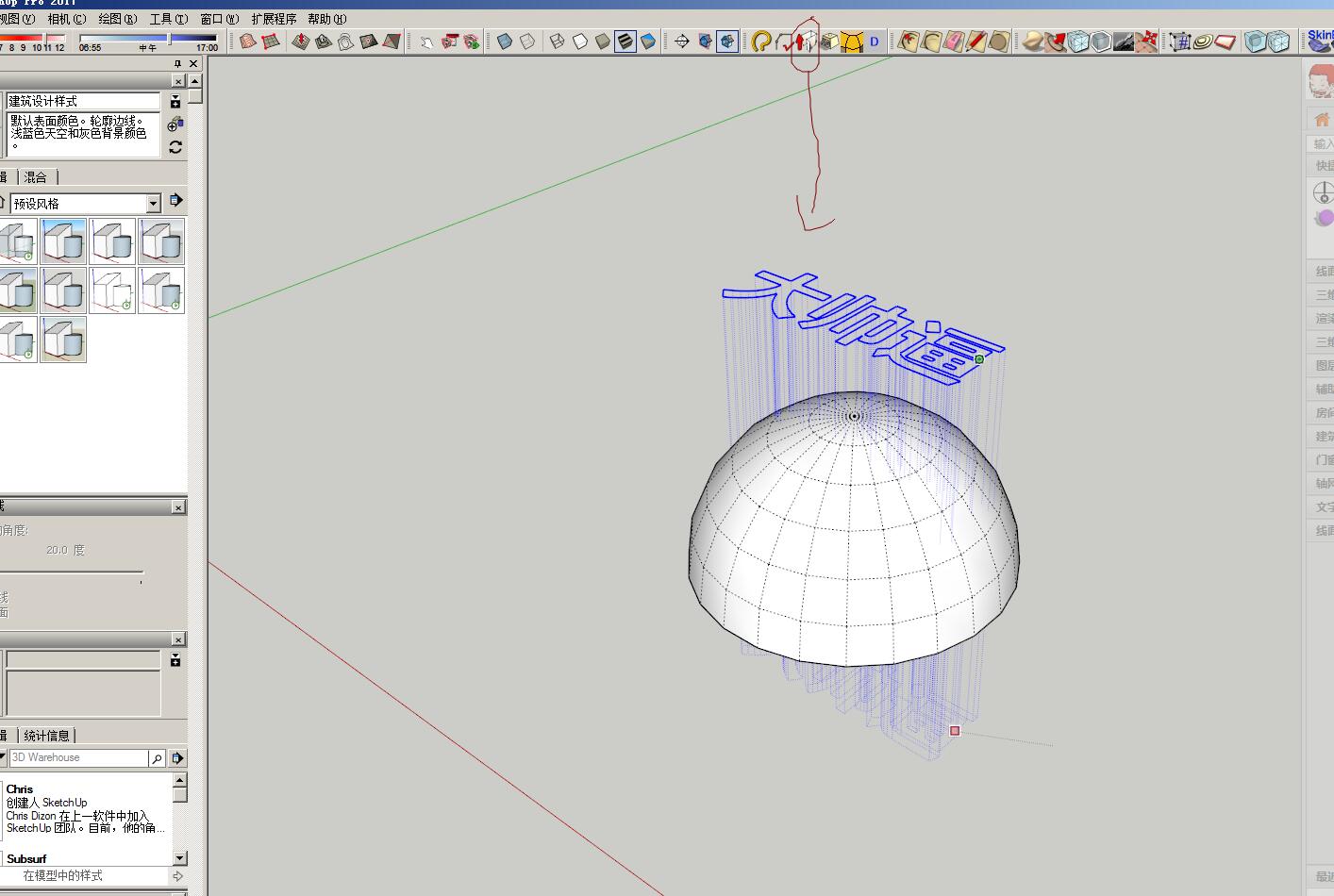Click the beige cube plugin icon
The height and width of the screenshot is (896, 1334).
coord(829,41)
